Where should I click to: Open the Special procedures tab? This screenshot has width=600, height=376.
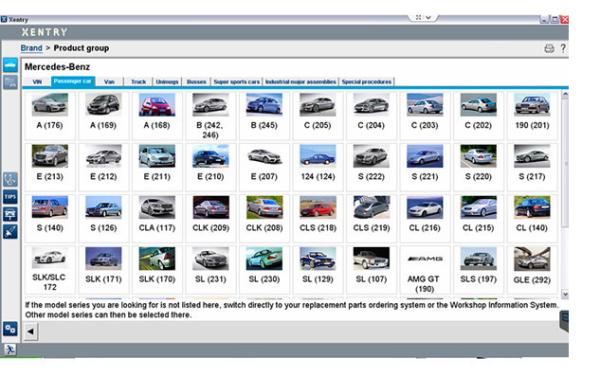click(x=367, y=82)
